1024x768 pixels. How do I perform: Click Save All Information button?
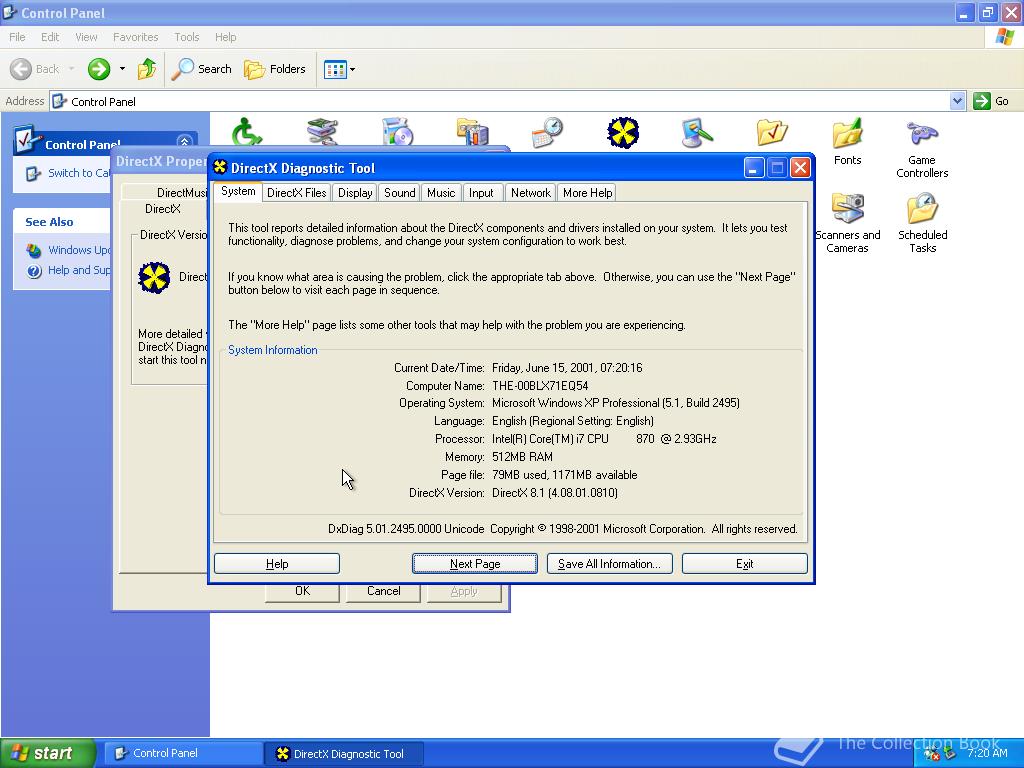point(609,564)
